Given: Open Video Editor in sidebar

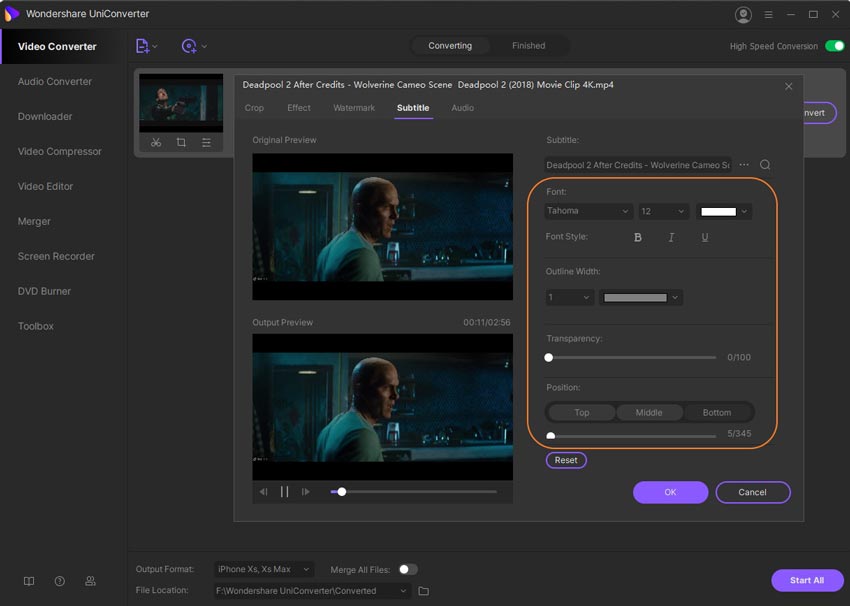Looking at the screenshot, I should [46, 186].
